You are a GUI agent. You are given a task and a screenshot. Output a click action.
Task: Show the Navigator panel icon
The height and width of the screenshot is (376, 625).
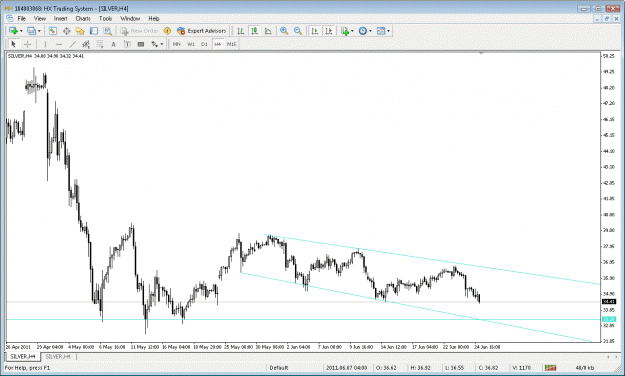tap(80, 31)
